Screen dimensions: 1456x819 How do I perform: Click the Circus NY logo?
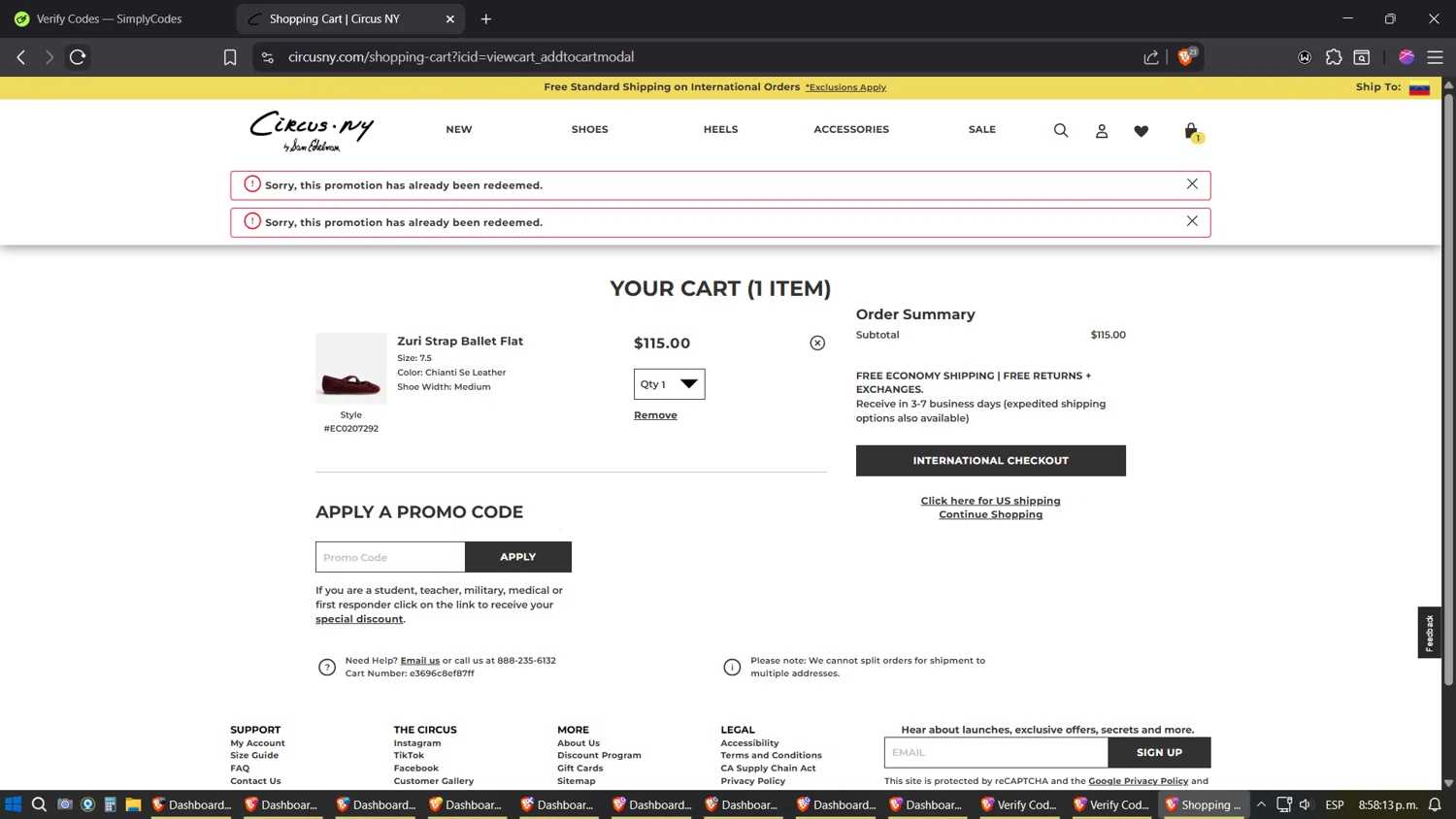[312, 131]
